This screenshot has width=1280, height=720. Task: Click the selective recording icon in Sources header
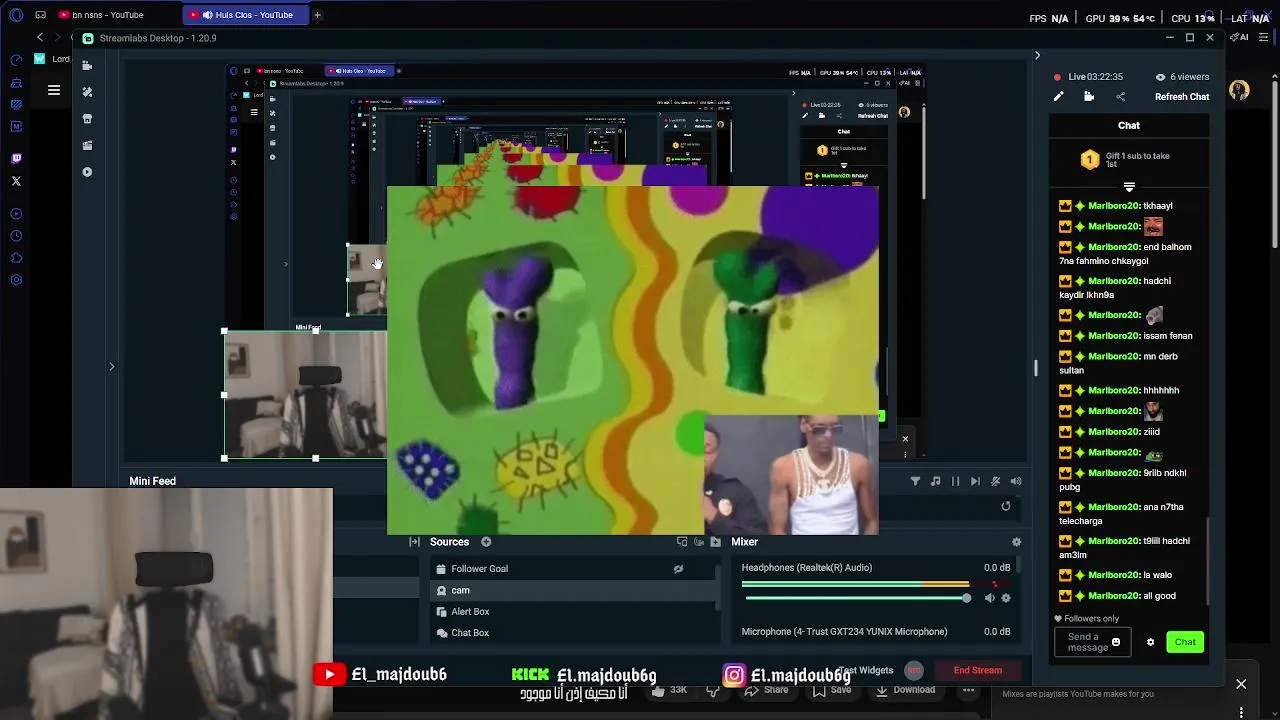click(699, 542)
